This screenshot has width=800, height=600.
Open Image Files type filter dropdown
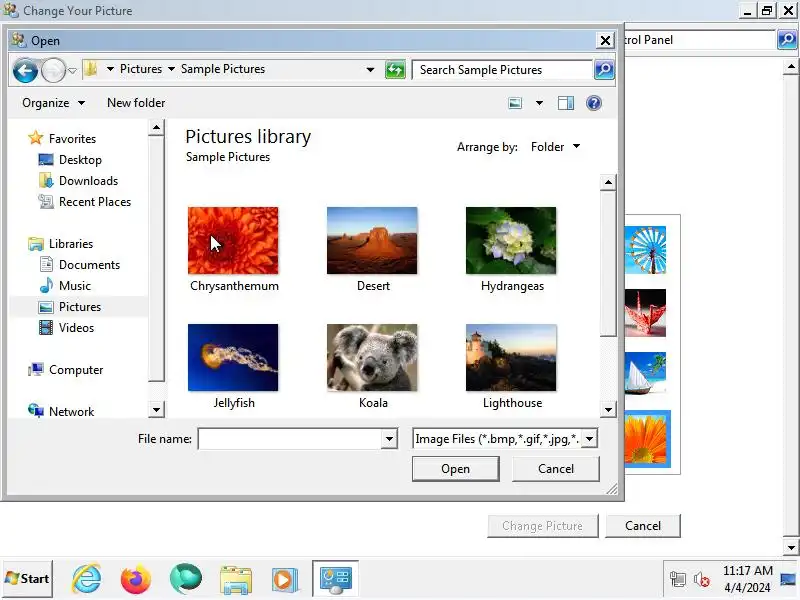click(x=589, y=439)
